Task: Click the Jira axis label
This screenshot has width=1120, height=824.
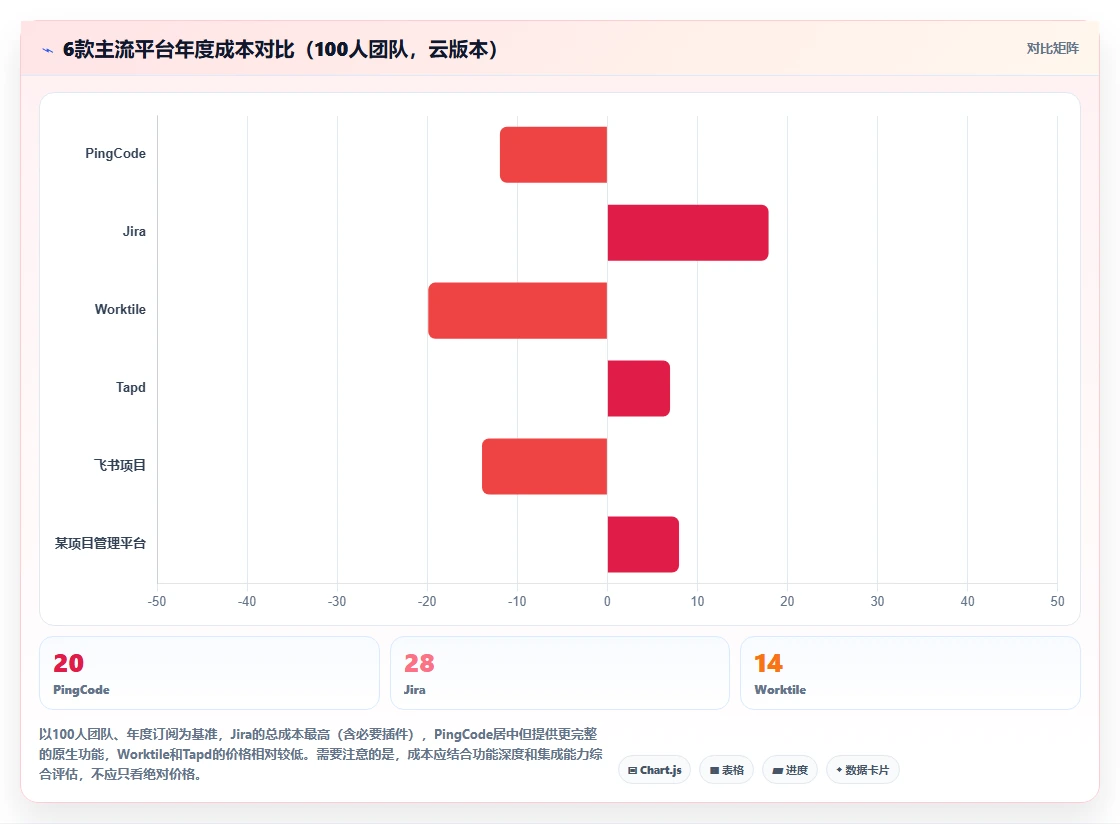Action: (134, 231)
